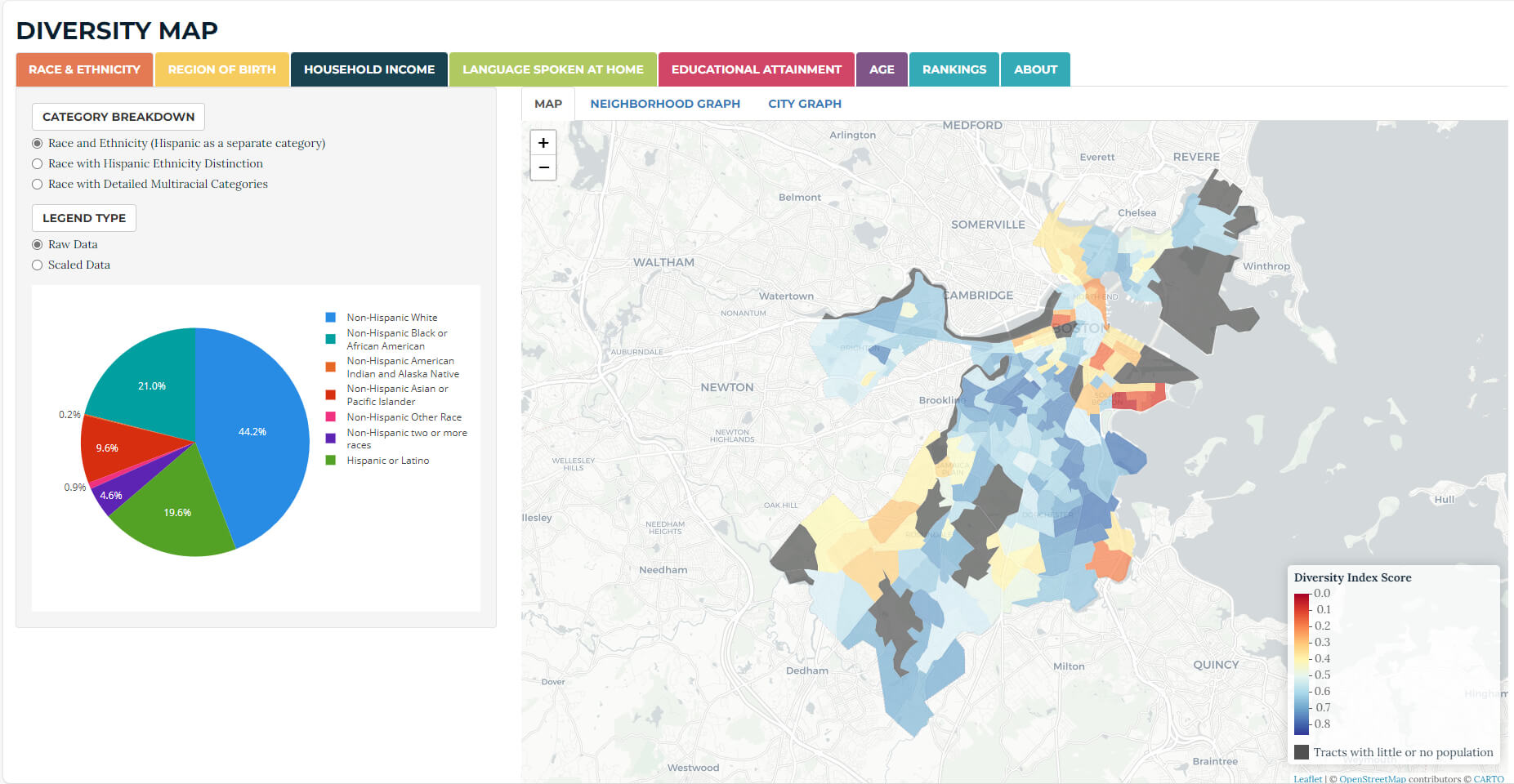Choose the Scaled Data legend type
Screen dimensions: 1514x784
pyautogui.click(x=38, y=265)
